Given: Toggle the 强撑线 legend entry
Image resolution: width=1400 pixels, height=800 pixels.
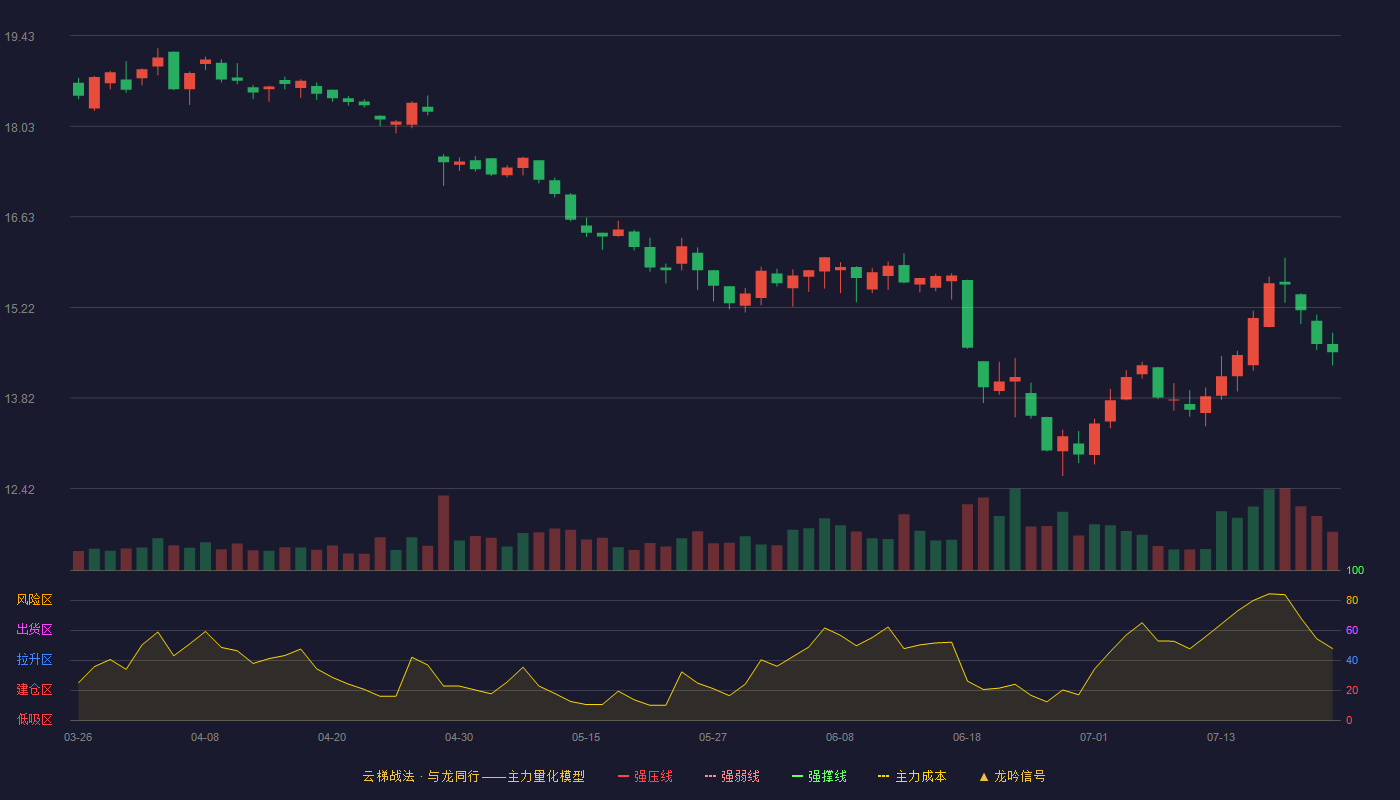Looking at the screenshot, I should [x=819, y=776].
